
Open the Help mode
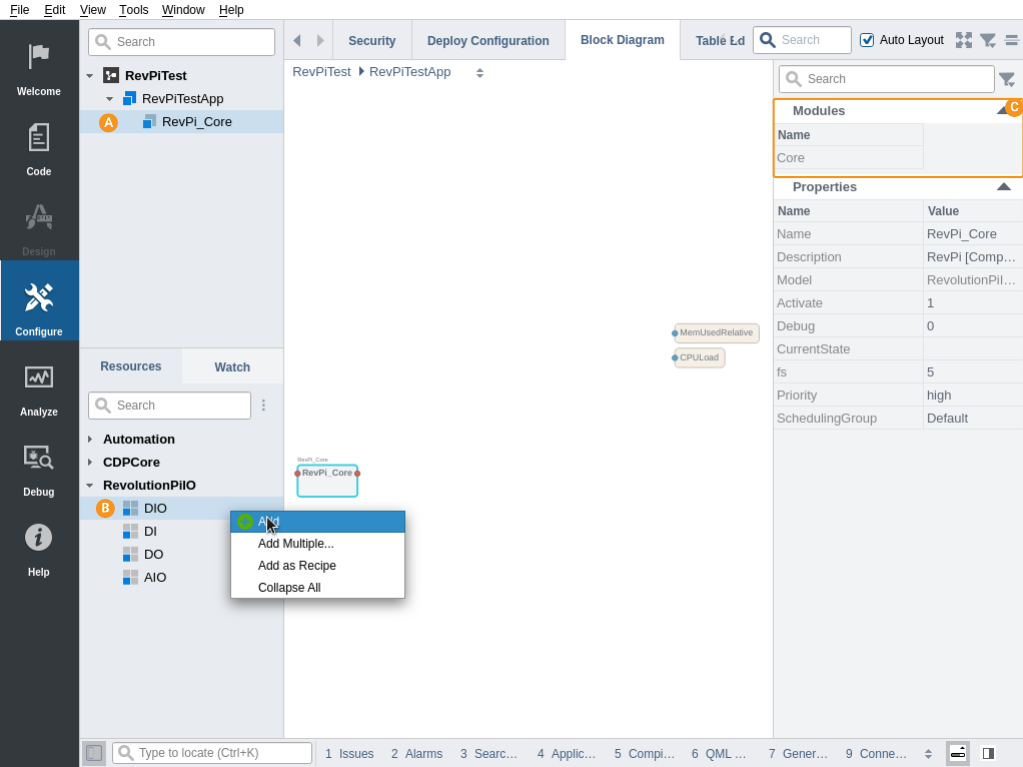click(39, 547)
